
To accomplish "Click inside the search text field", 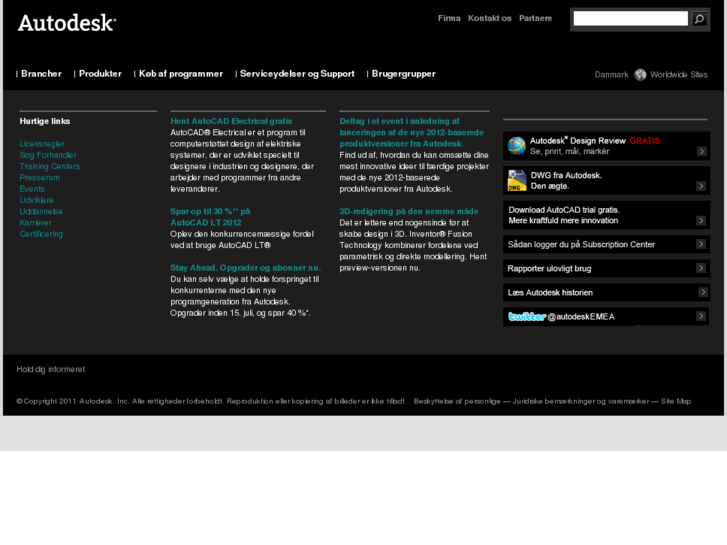I will click(x=631, y=19).
